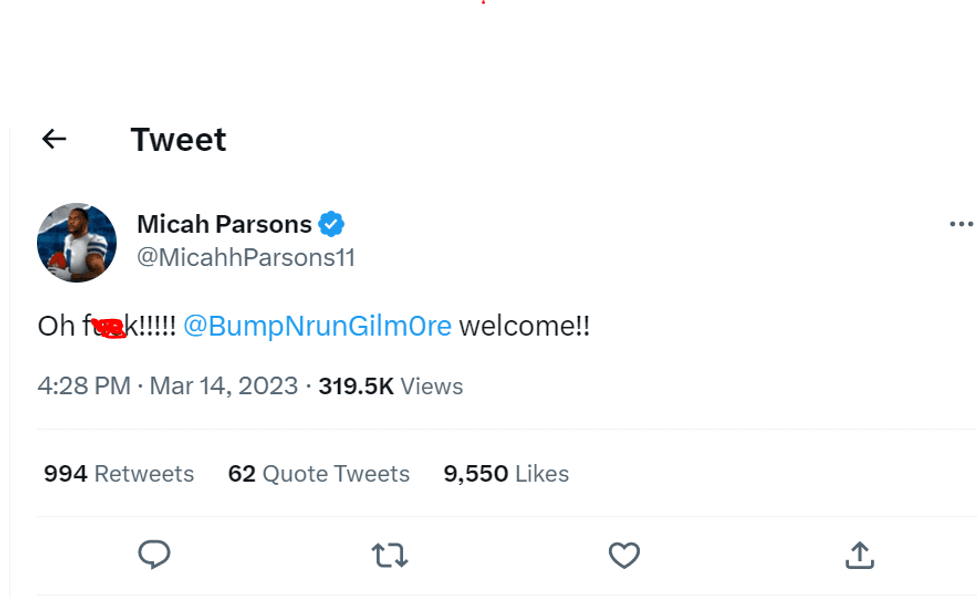Show the 994 Retweets list
Screen dimensions: 980x597
coord(119,473)
